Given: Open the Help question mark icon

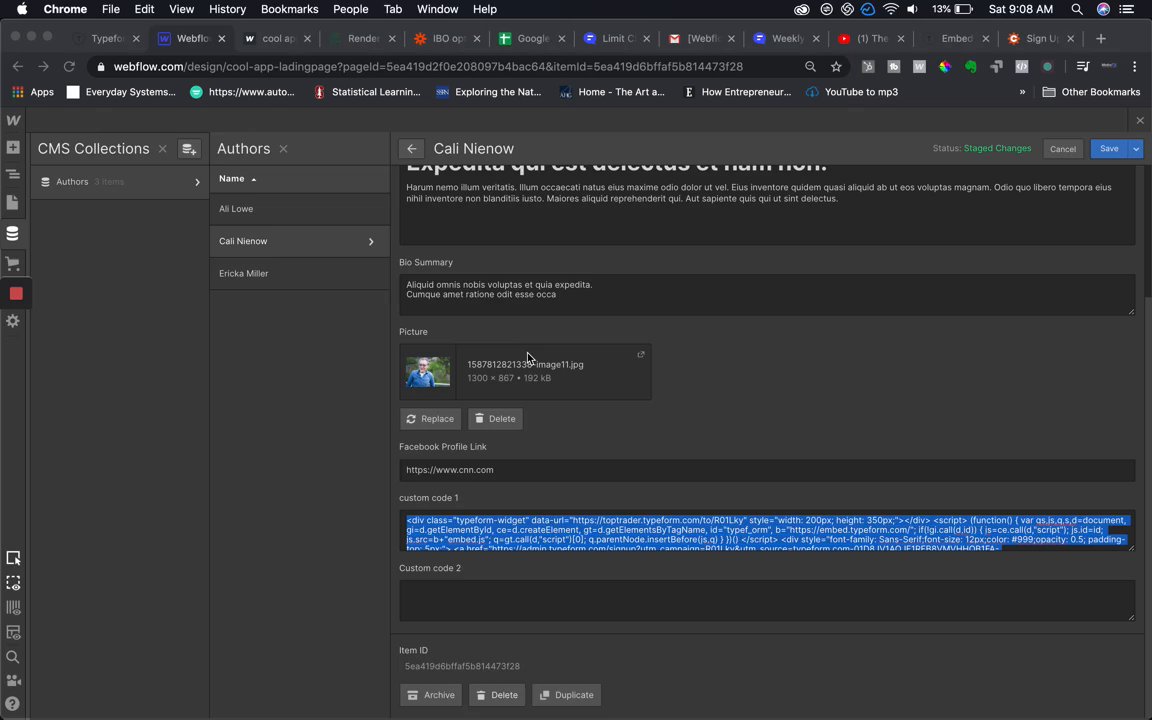Looking at the screenshot, I should tap(12, 703).
